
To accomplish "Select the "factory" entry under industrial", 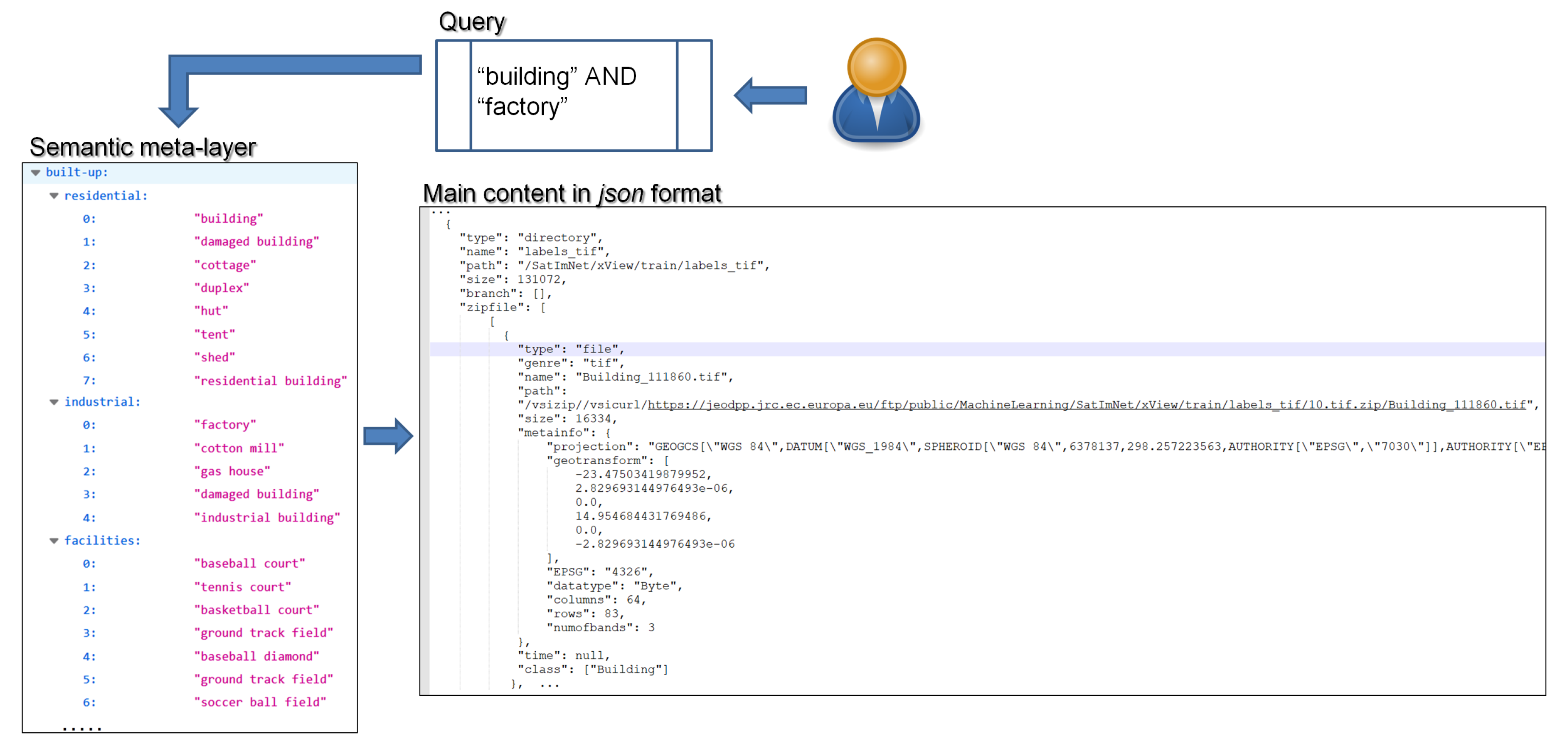I will click(x=225, y=425).
